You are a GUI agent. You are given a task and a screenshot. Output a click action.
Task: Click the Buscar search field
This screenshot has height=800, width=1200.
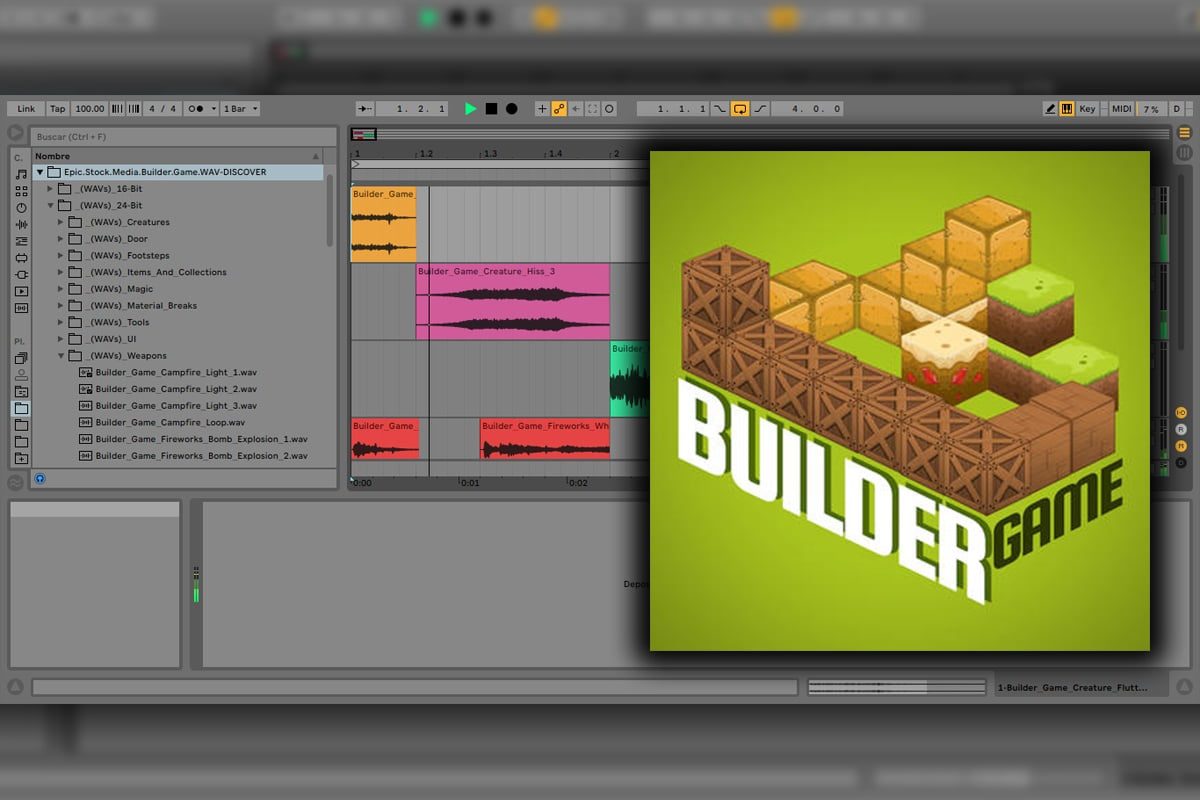[x=184, y=136]
